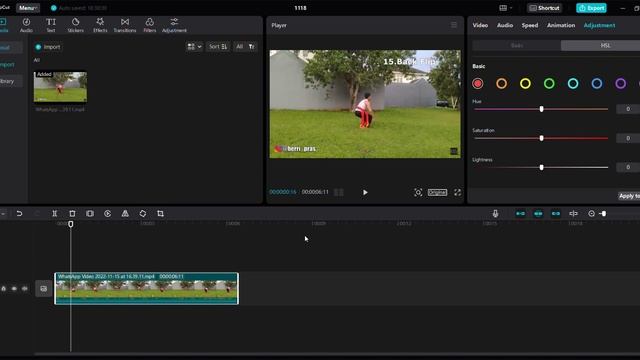Click the rotate icon in timeline toolbar
This screenshot has height=360, width=640.
click(143, 213)
